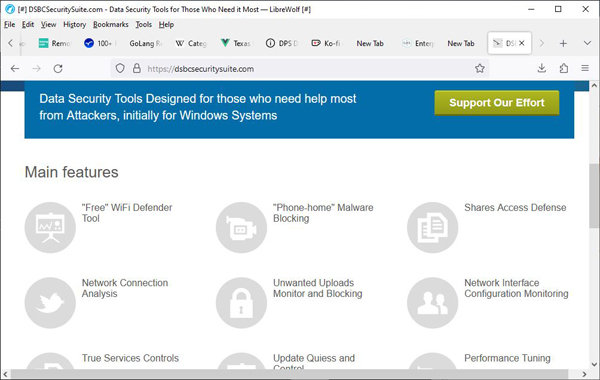600x380 pixels.
Task: Select the New Tab next to Ko-fi
Action: 370,43
